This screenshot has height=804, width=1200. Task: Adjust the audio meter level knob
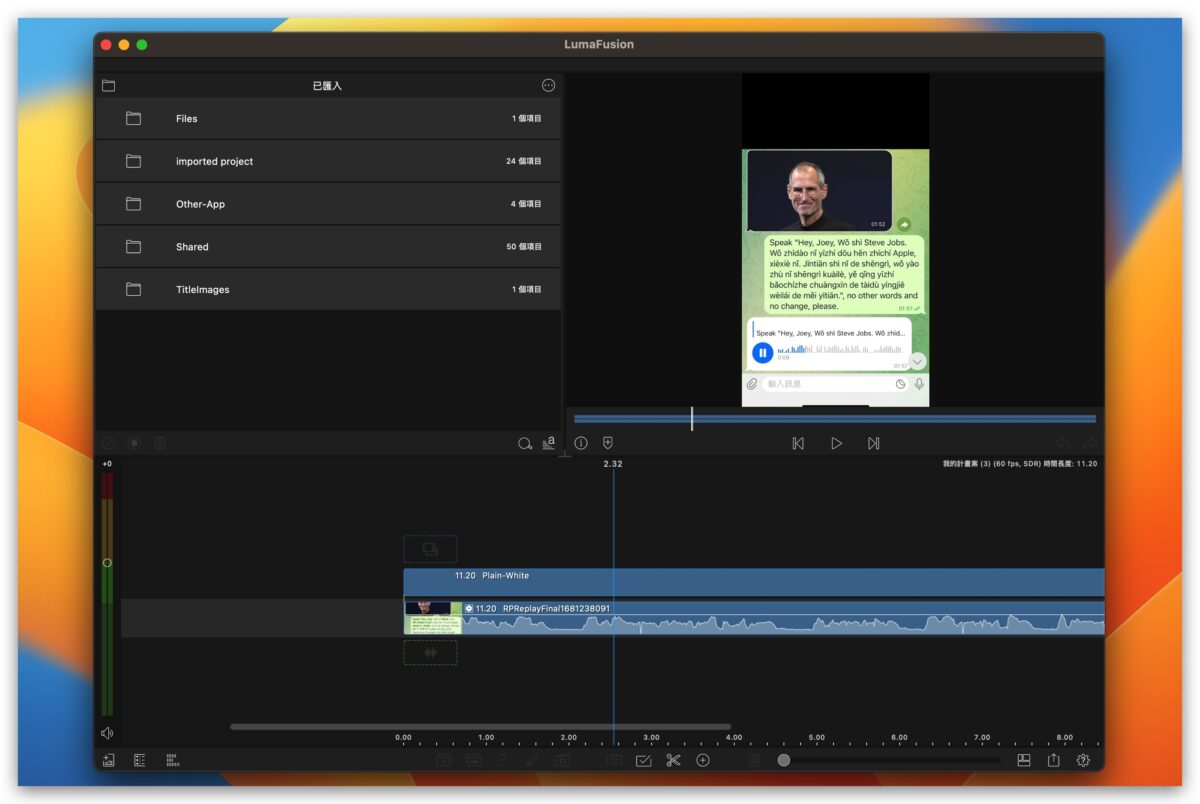107,563
